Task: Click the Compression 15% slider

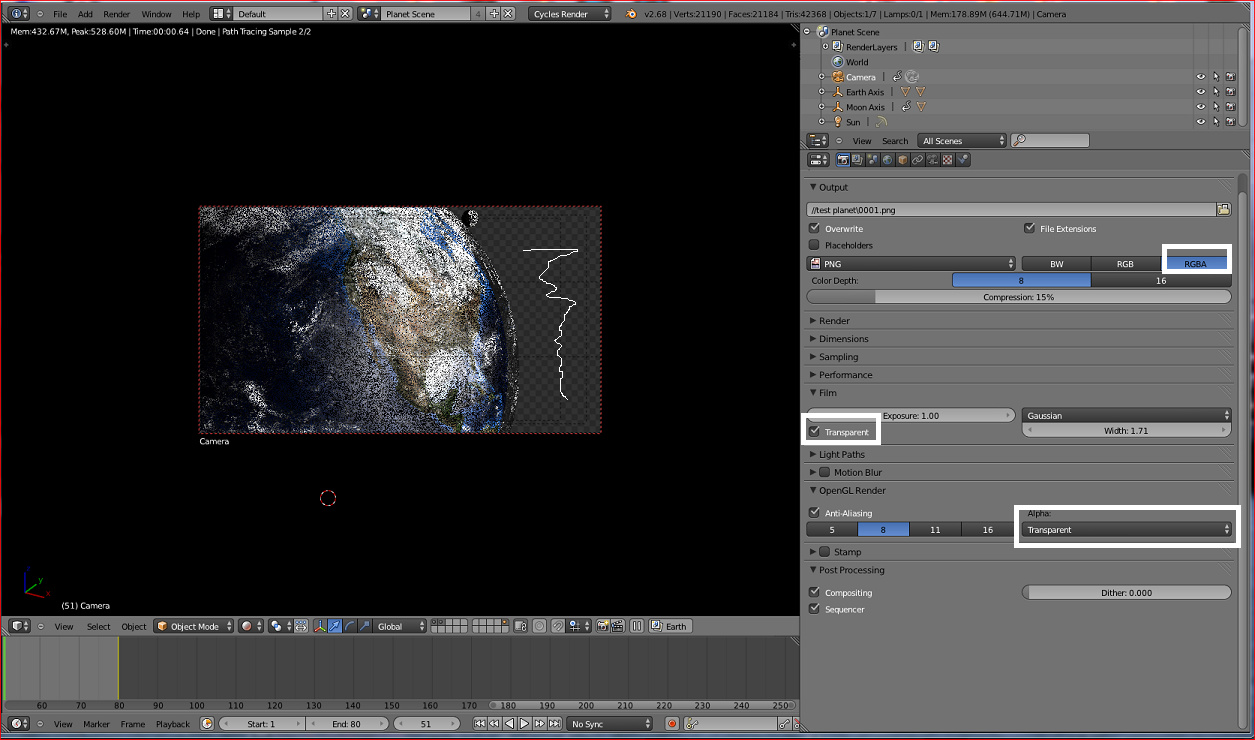Action: pyautogui.click(x=1018, y=297)
